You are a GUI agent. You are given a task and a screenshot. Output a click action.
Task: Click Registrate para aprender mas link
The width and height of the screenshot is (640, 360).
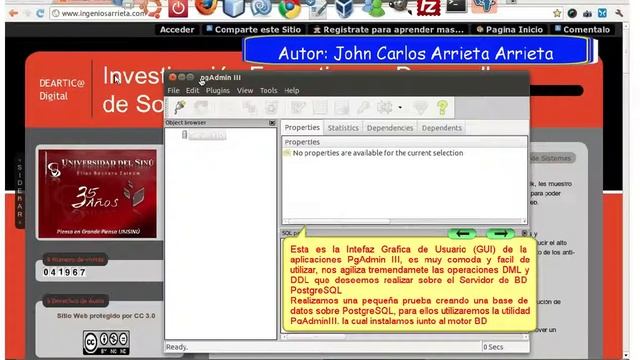click(388, 29)
